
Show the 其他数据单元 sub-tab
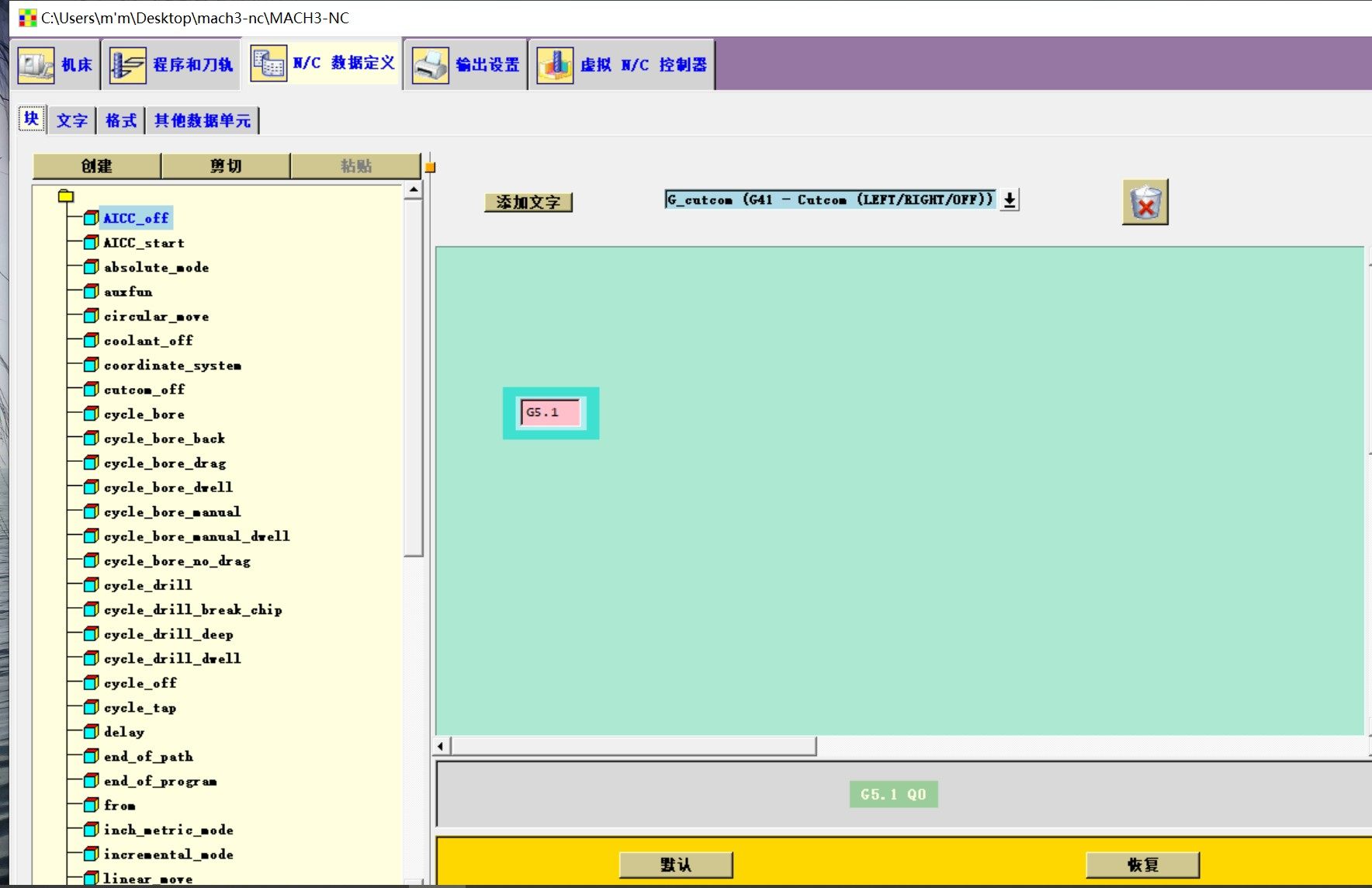pyautogui.click(x=203, y=120)
